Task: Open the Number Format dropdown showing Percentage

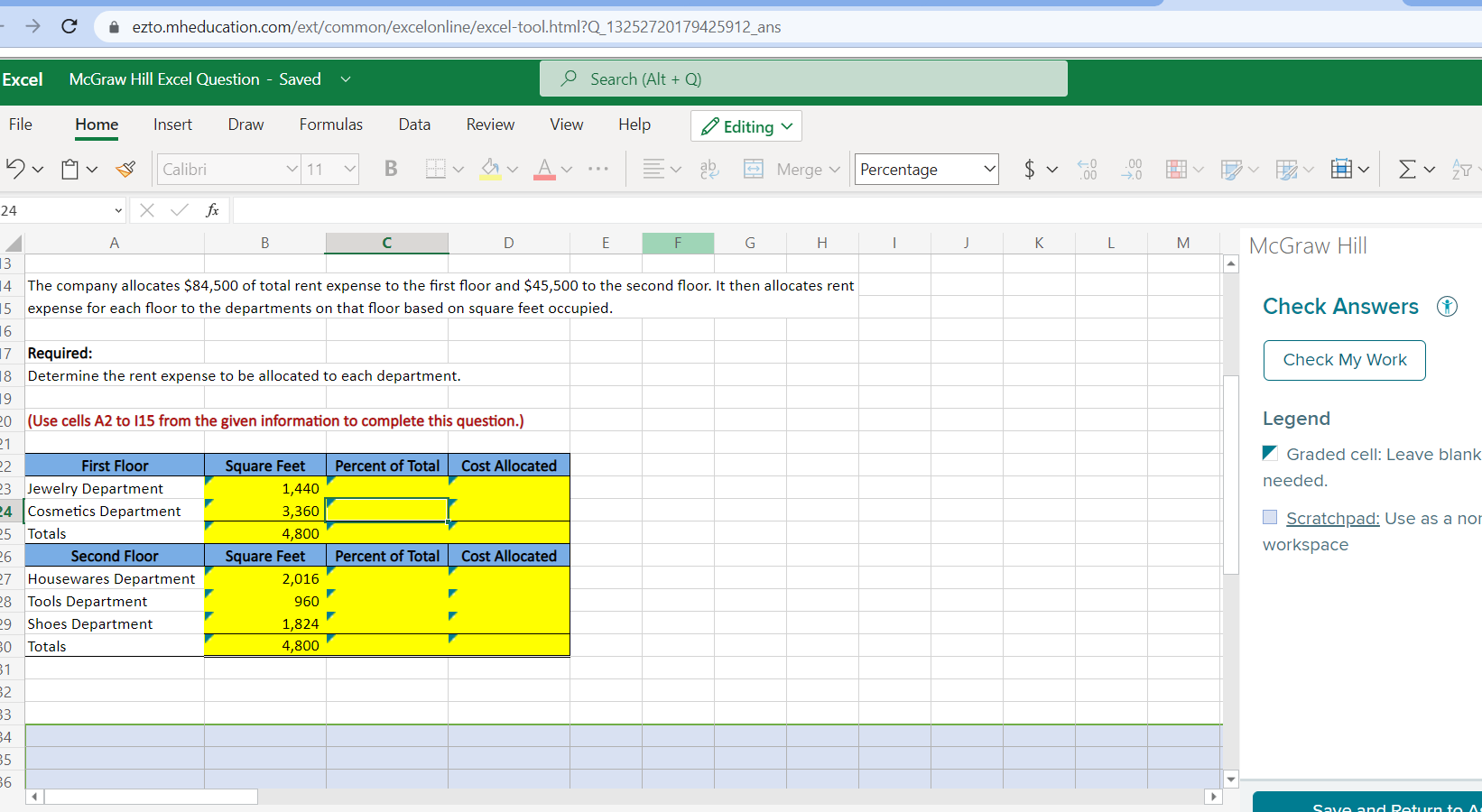Action: [x=925, y=169]
